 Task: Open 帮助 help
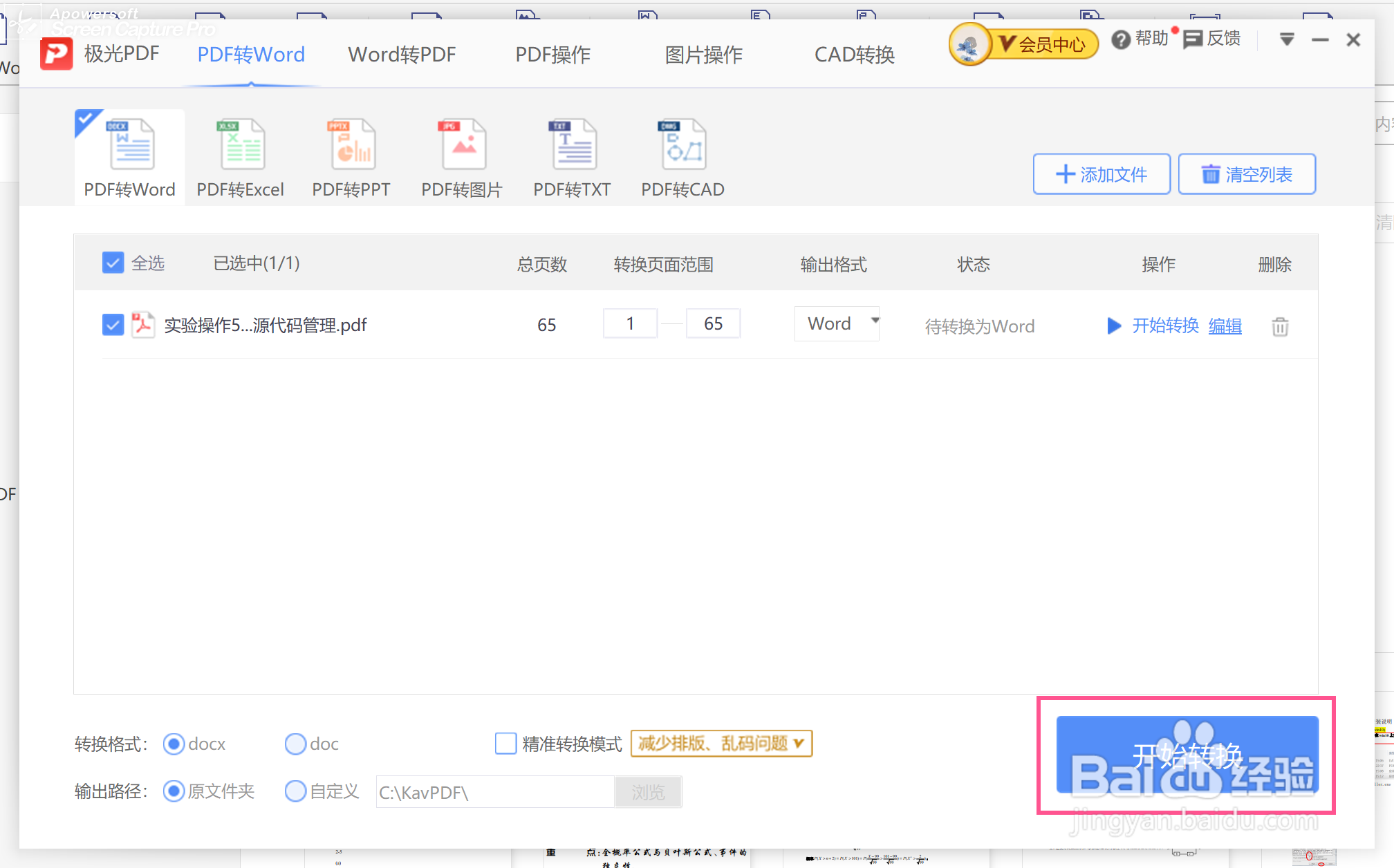pos(1140,39)
